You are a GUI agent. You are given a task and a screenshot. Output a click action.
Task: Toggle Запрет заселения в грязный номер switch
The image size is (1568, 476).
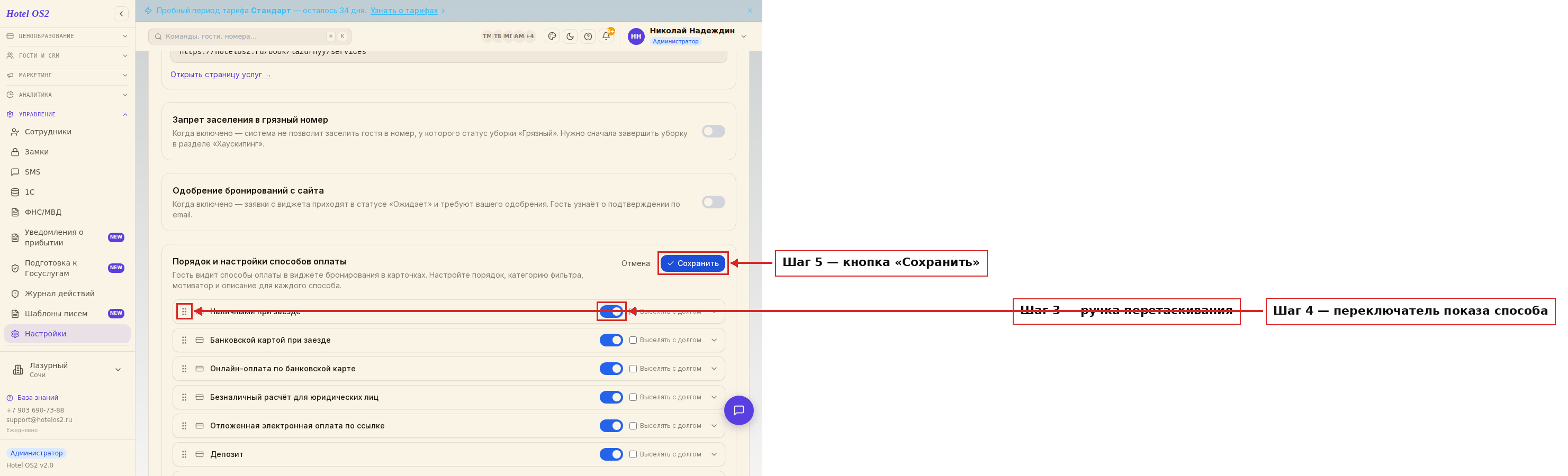[713, 131]
